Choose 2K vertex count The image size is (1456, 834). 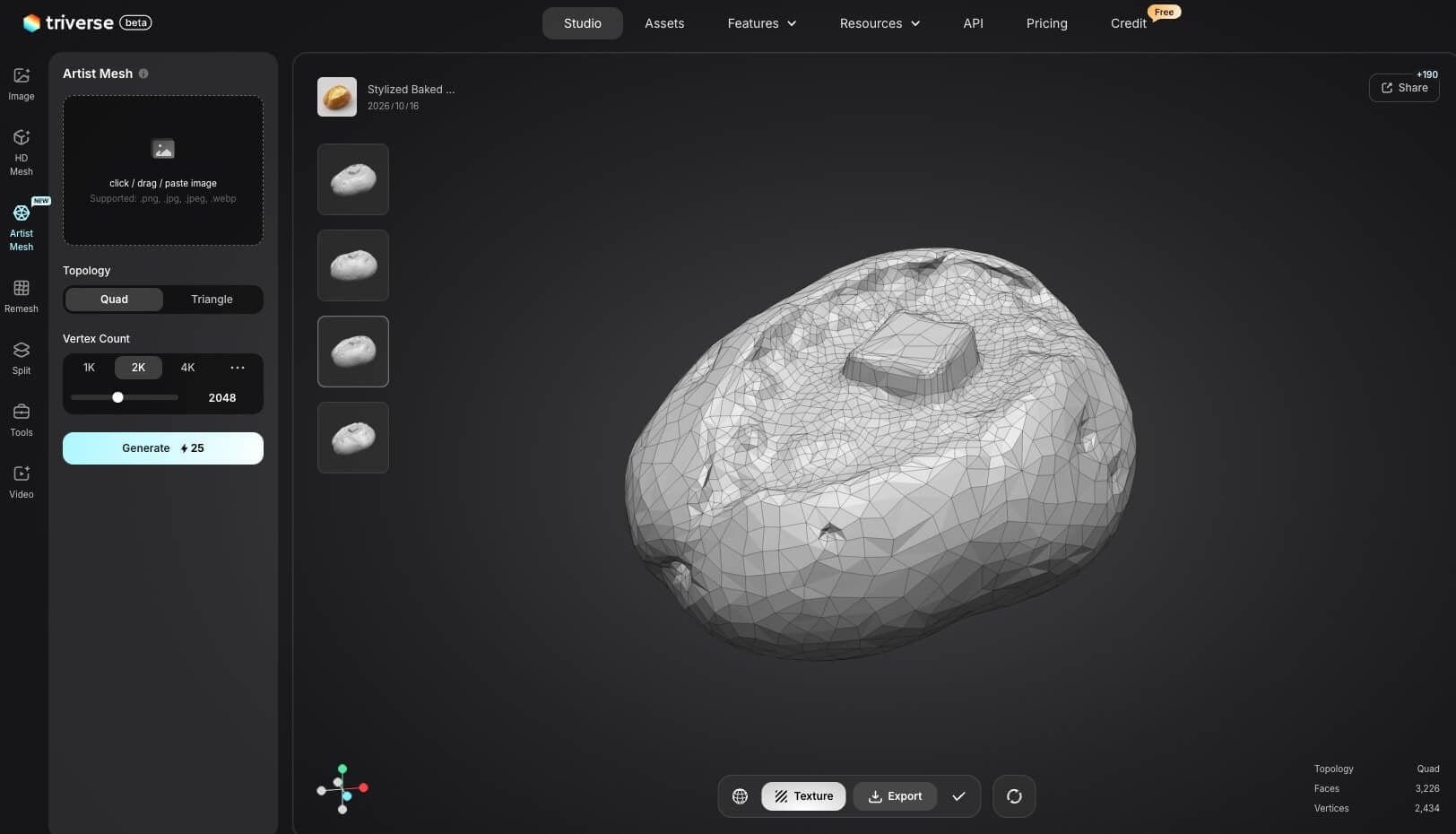[138, 368]
